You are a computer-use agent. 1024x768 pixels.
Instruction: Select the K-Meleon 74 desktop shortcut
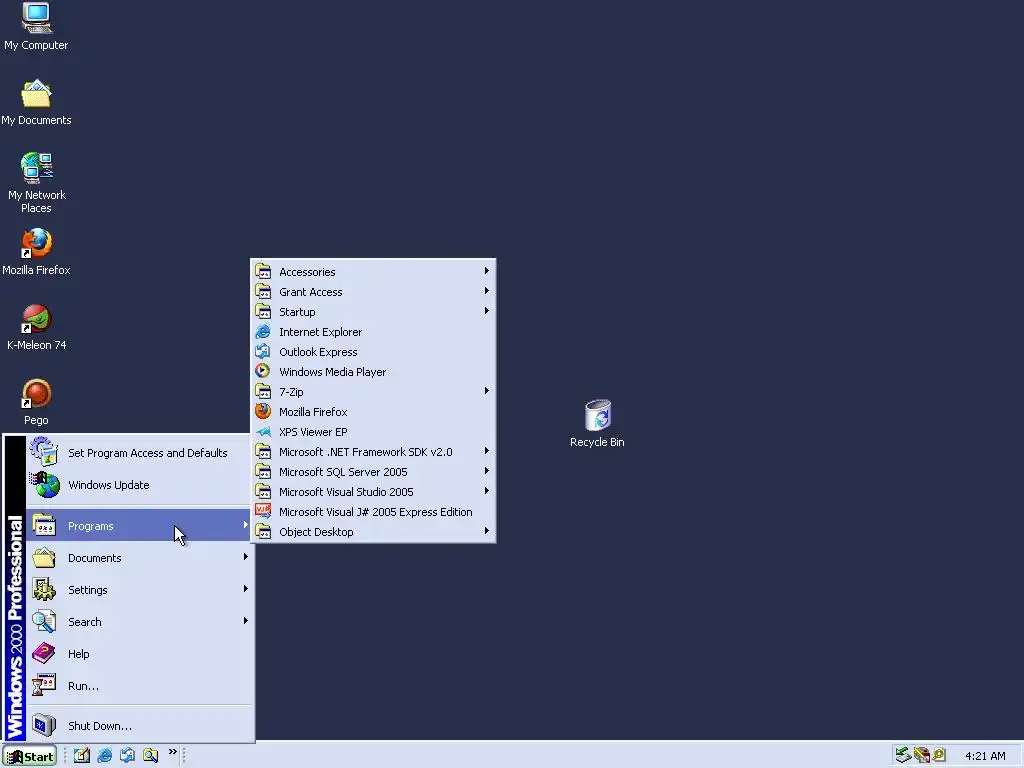click(x=36, y=327)
